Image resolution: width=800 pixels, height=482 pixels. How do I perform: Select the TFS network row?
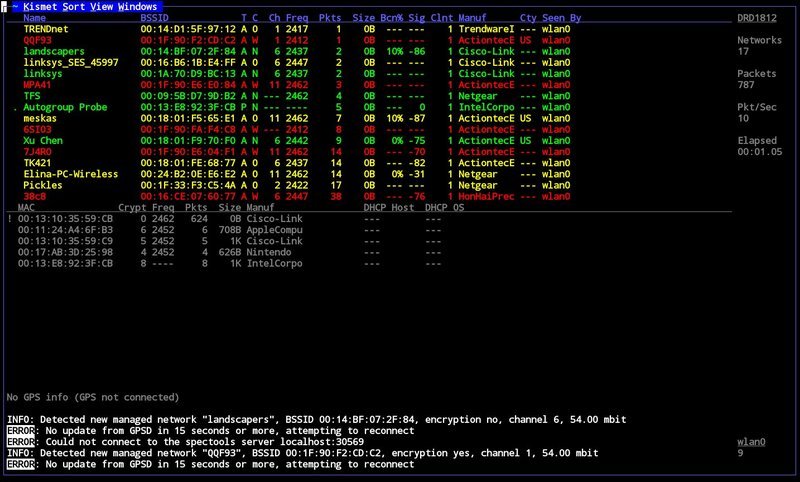click(x=297, y=96)
